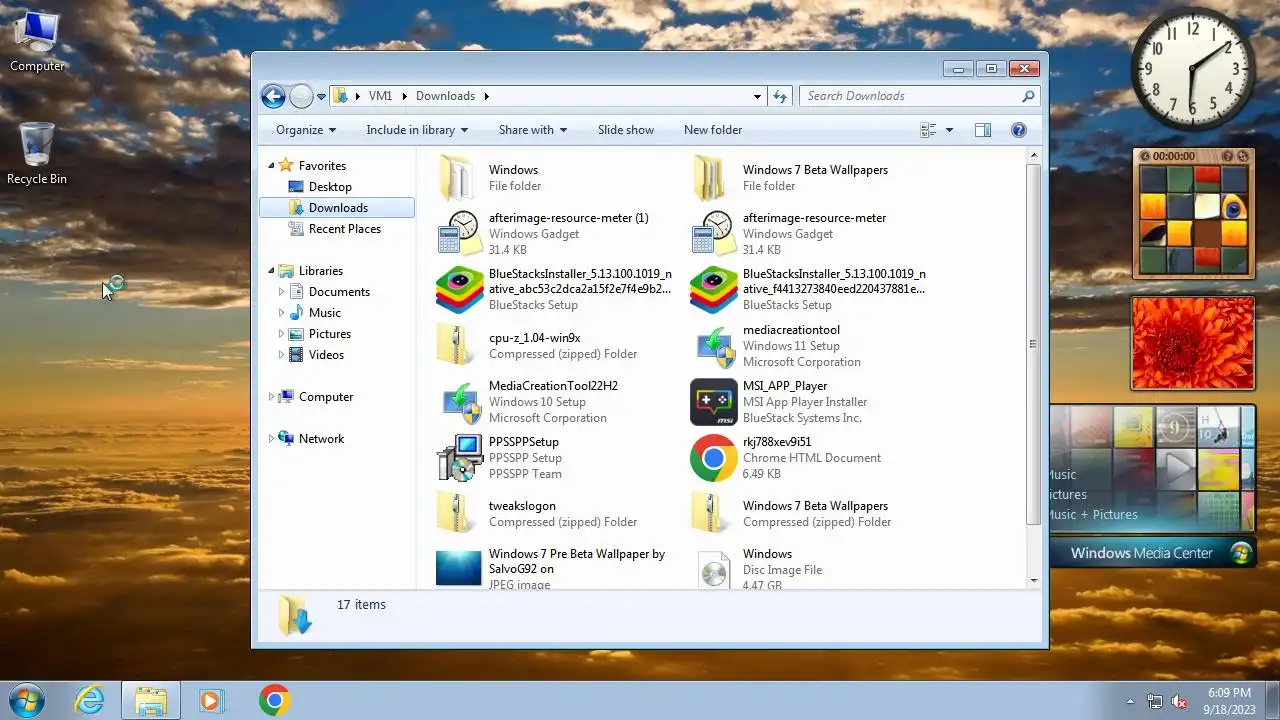
Task: Click the file list vertical scrollbar
Action: click(1034, 343)
